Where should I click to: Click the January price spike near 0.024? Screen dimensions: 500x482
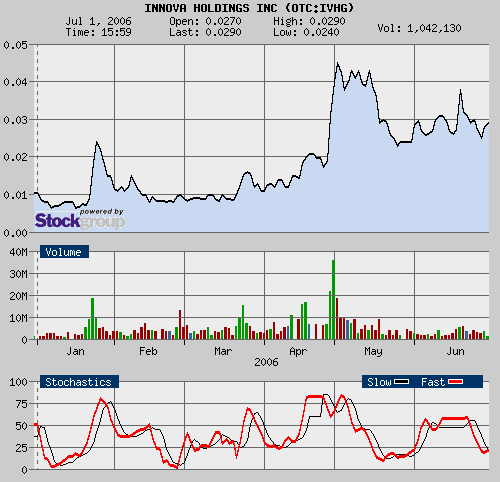coord(97,143)
